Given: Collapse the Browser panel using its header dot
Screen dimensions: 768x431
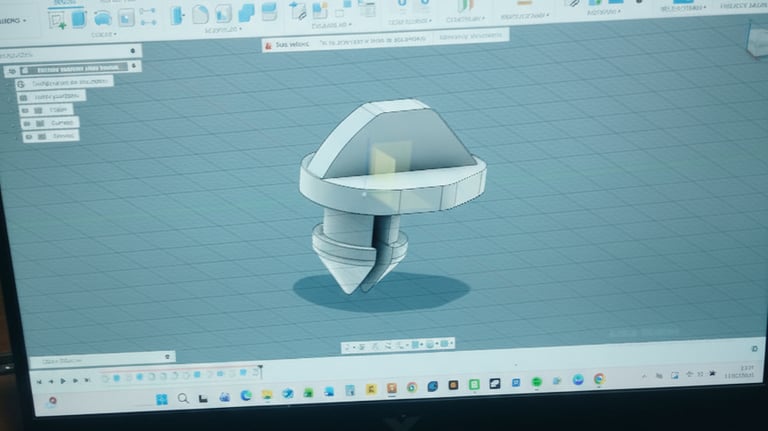Looking at the screenshot, I should 133,51.
